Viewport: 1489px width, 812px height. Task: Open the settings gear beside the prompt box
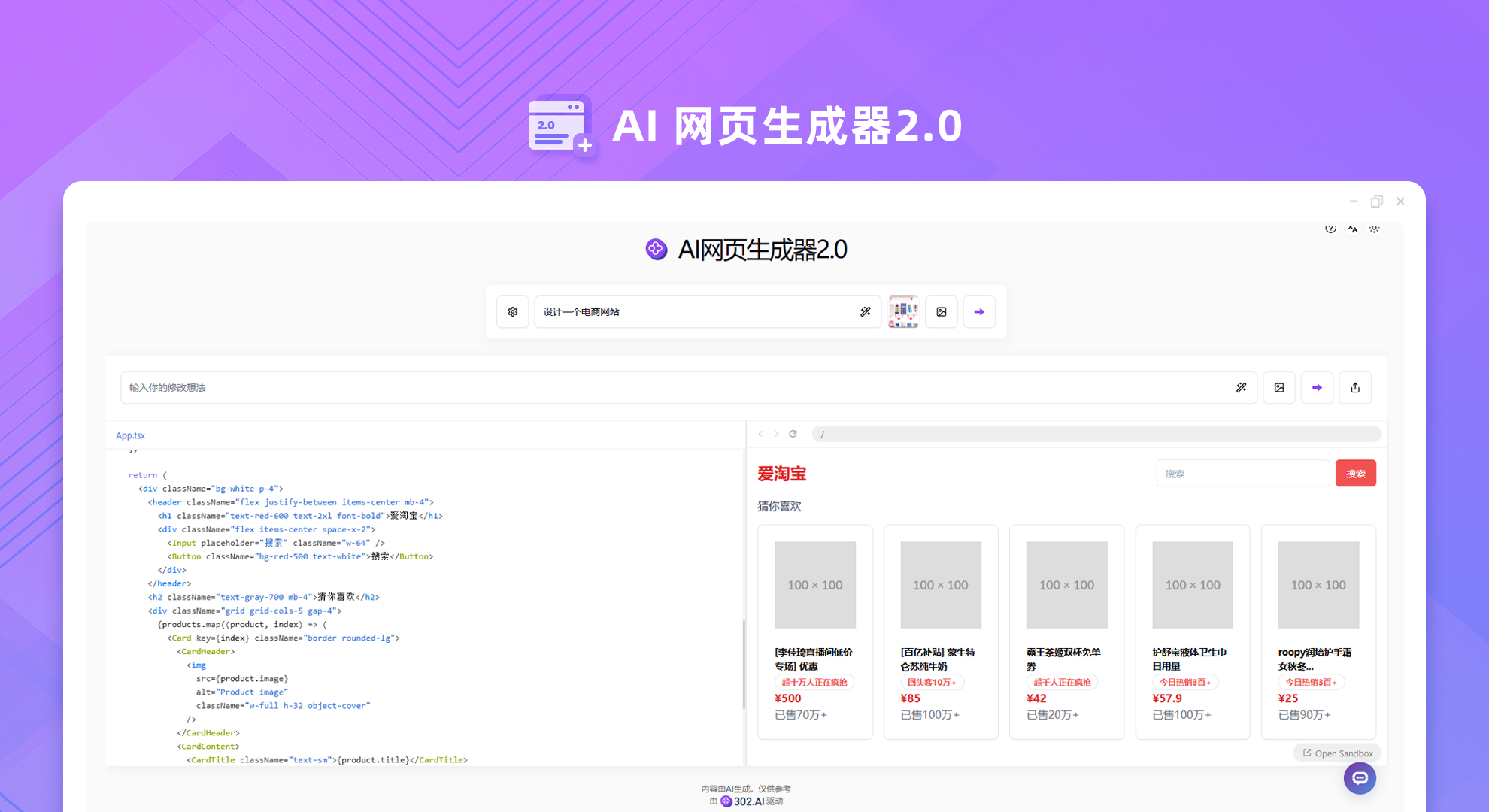click(513, 312)
